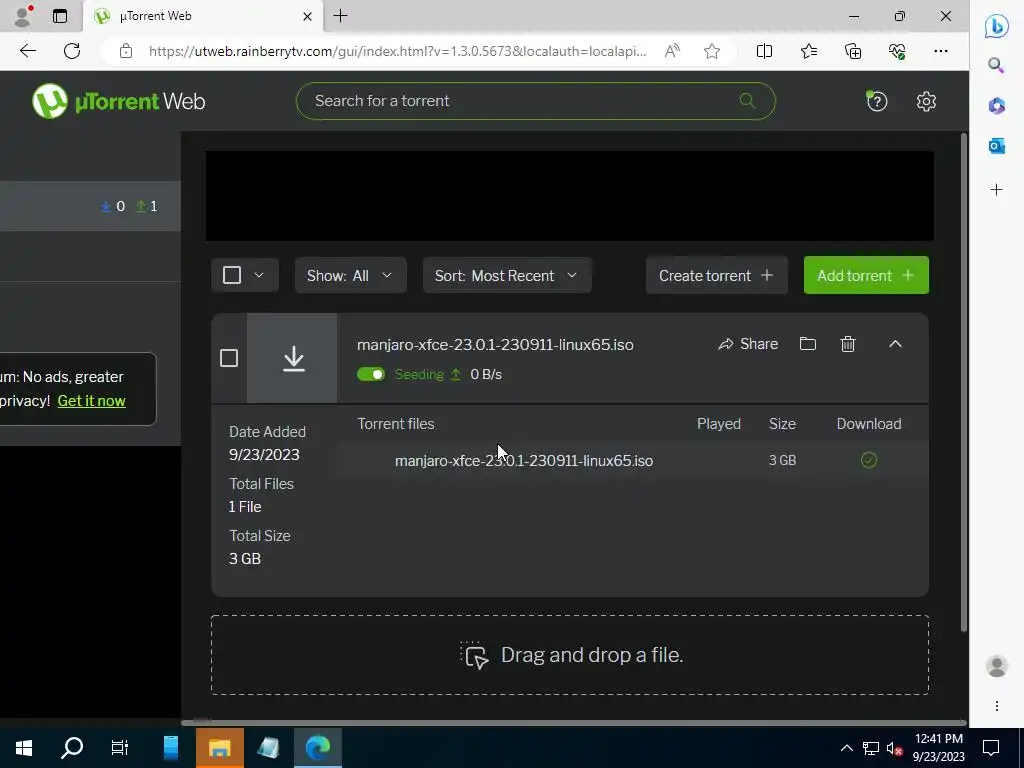Screen dimensions: 1024x768
Task: Click the download arrow thumbnail of manjaro torrent
Action: (293, 358)
